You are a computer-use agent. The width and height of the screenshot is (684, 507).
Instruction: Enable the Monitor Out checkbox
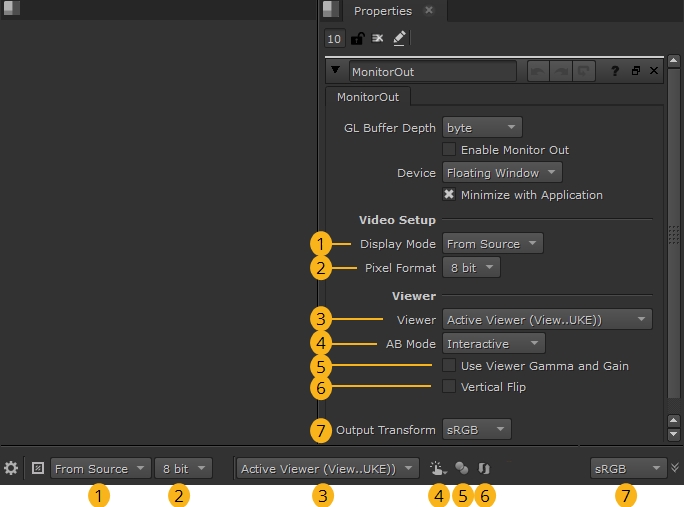pos(449,150)
